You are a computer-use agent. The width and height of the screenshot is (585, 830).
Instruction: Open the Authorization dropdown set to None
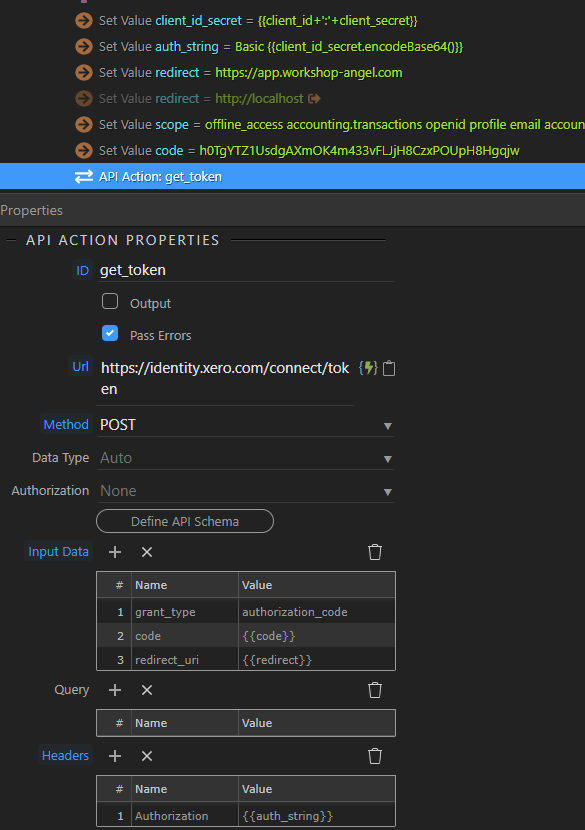[246, 491]
